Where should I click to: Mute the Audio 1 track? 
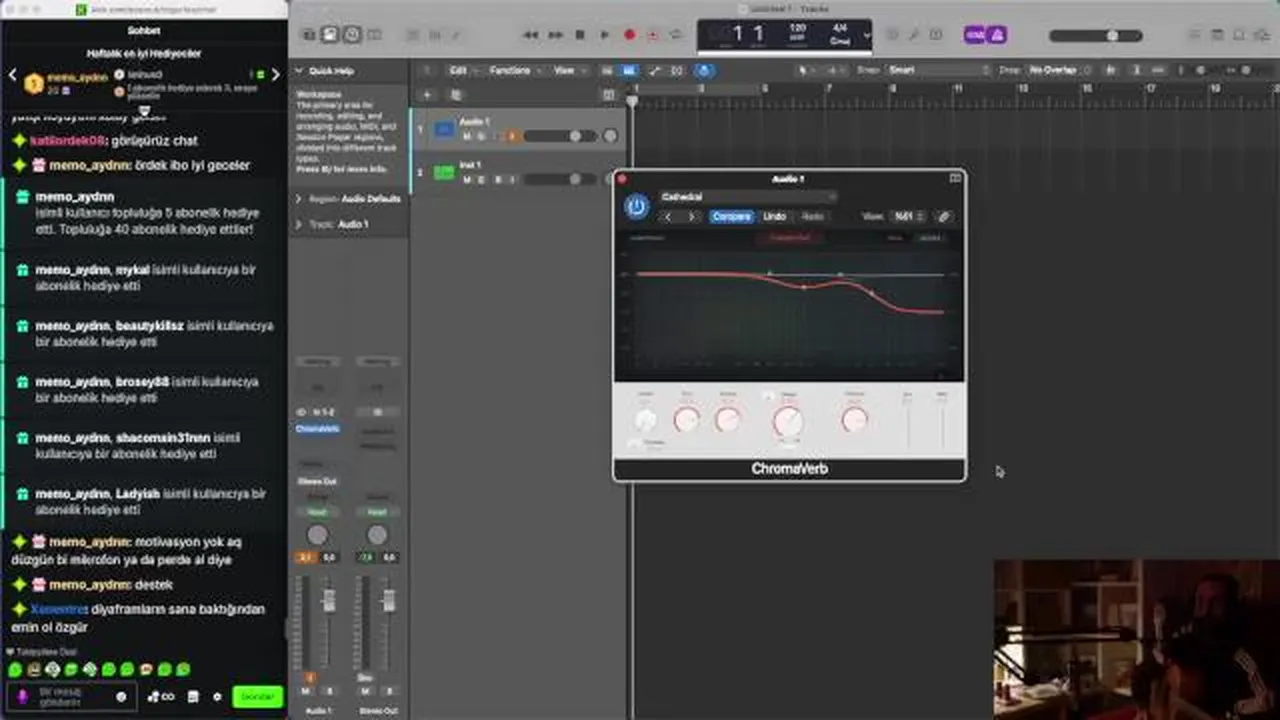click(467, 136)
